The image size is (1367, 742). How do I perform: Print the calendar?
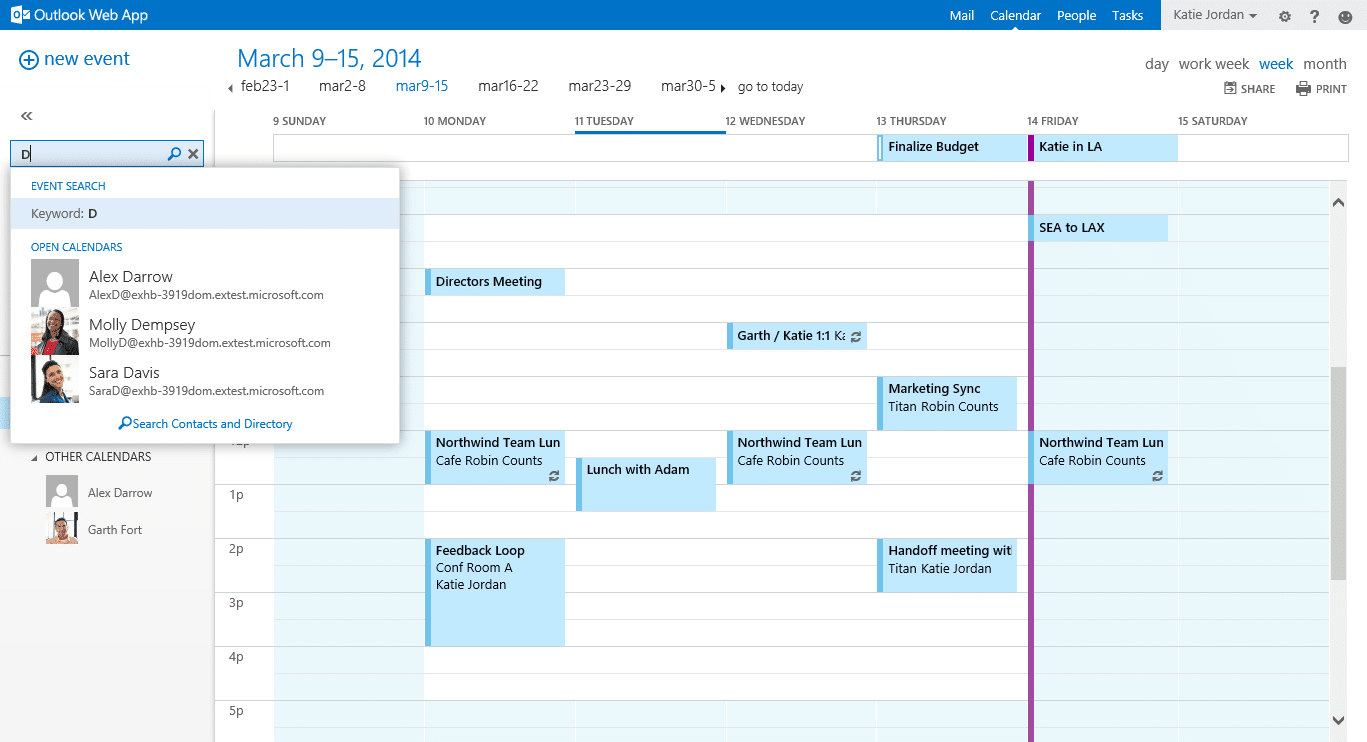(x=1321, y=89)
